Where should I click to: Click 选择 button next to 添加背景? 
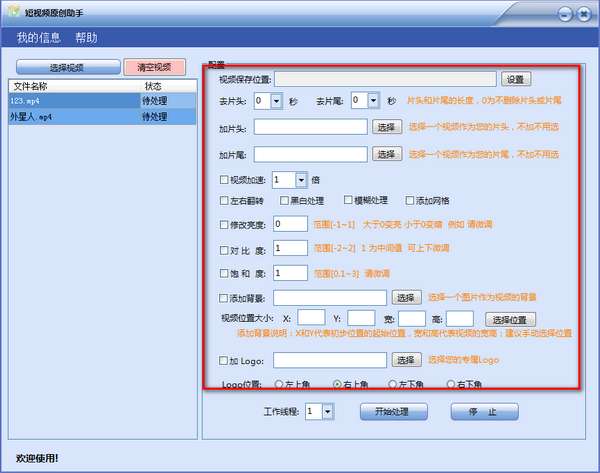[406, 297]
